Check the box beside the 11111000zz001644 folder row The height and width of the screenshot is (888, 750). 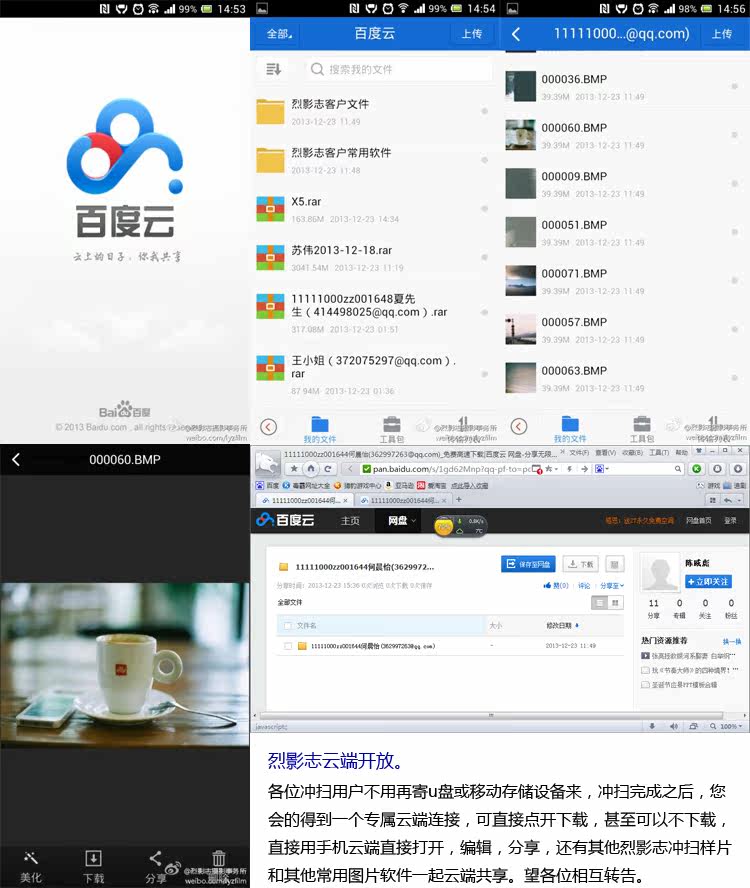(288, 646)
